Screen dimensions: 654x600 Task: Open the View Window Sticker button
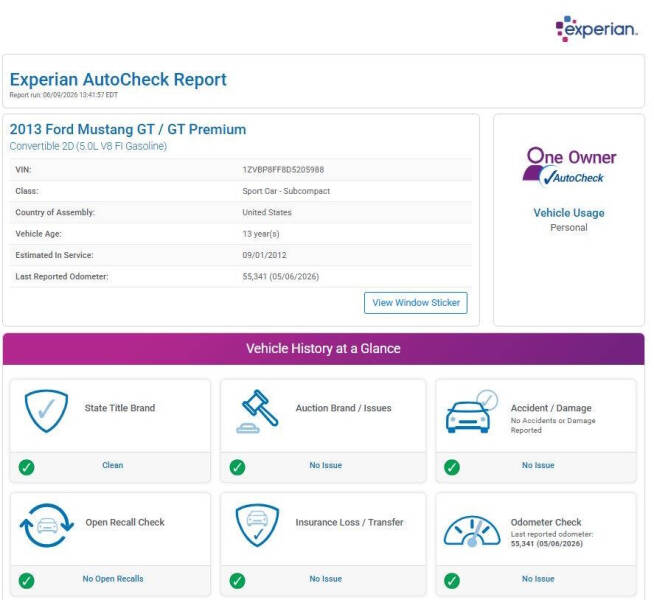click(416, 303)
